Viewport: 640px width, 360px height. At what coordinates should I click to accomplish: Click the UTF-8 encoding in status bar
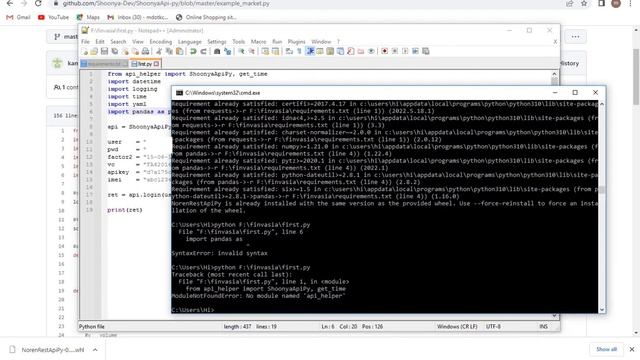pos(493,327)
